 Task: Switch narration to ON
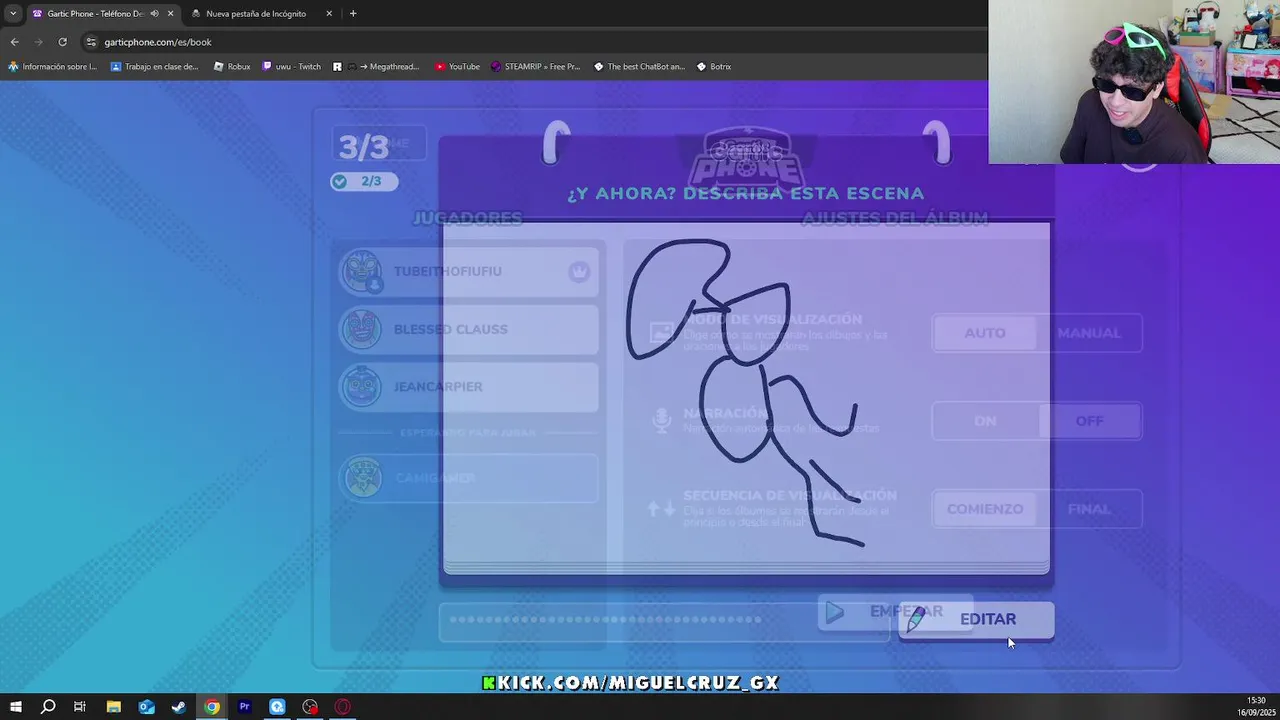(985, 421)
